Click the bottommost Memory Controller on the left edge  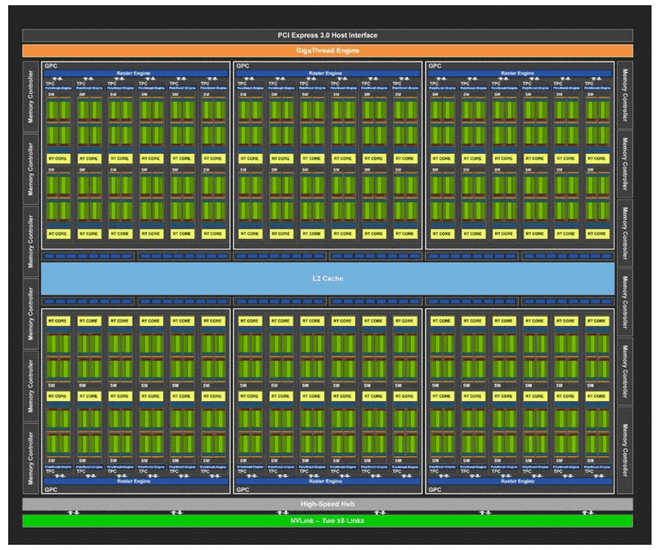pos(30,459)
